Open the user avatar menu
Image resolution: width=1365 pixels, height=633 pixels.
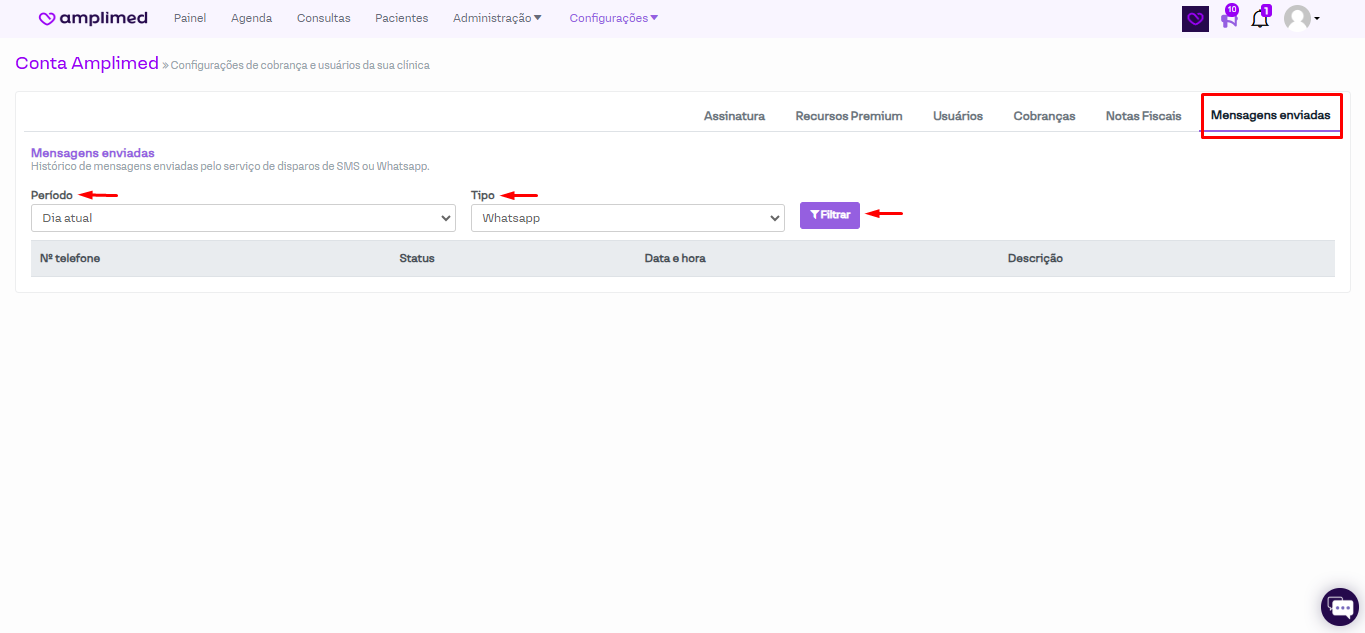[1301, 19]
